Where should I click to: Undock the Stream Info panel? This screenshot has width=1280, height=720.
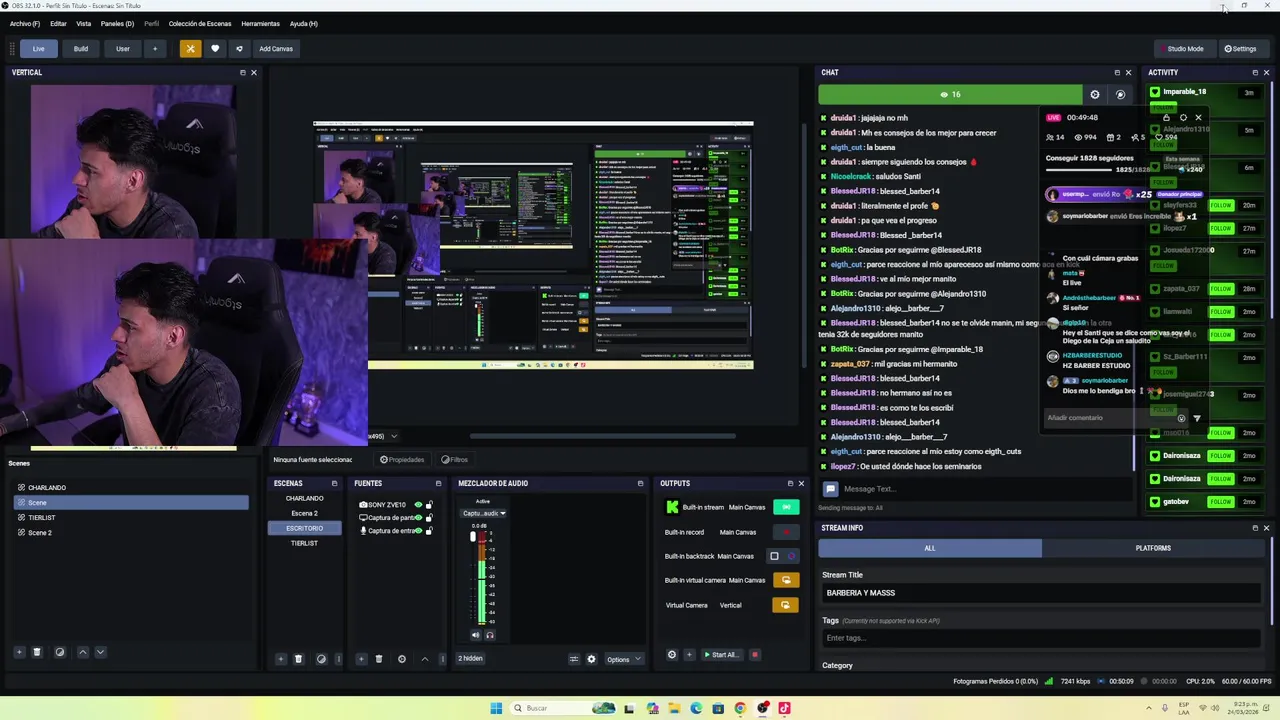(x=1255, y=528)
